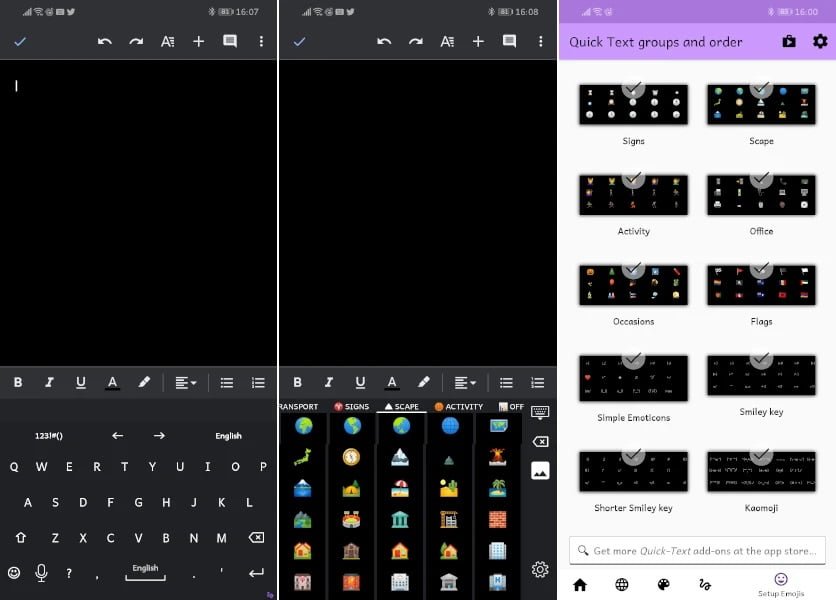Select the Kaomoji group thumbnail
Viewport: 836px width, 600px height.
761,471
